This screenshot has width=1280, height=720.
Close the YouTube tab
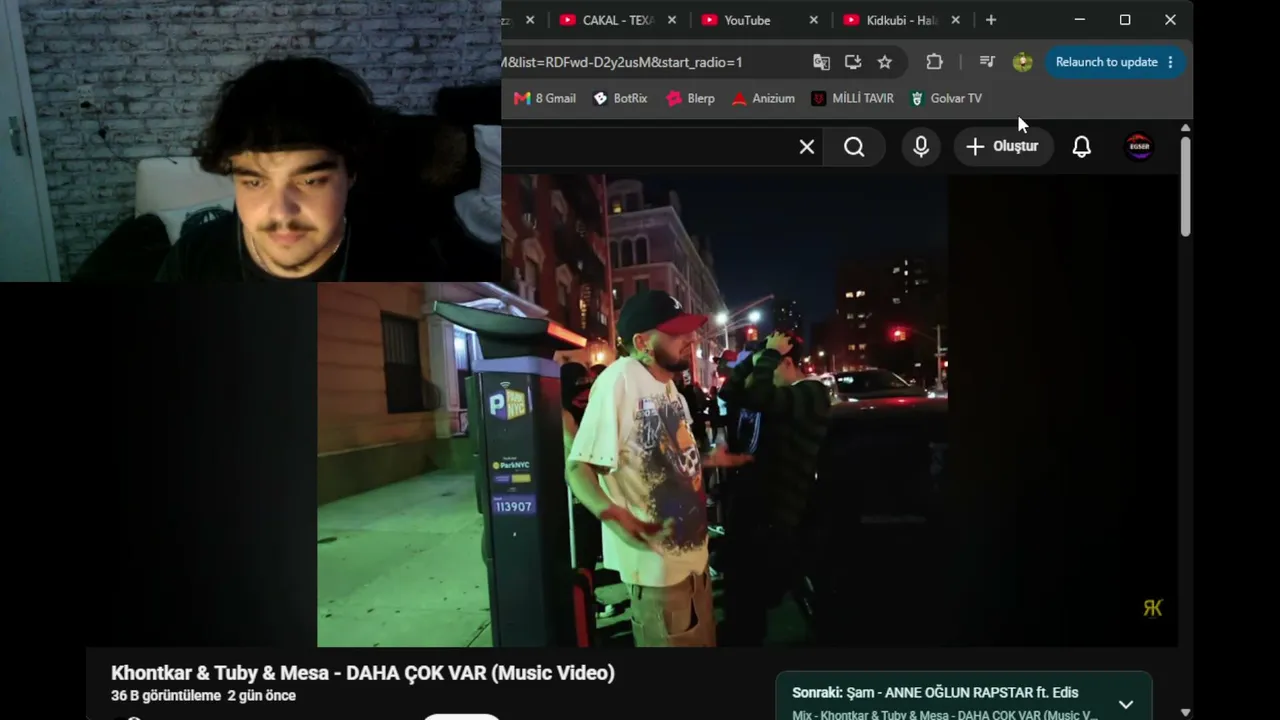pos(813,20)
